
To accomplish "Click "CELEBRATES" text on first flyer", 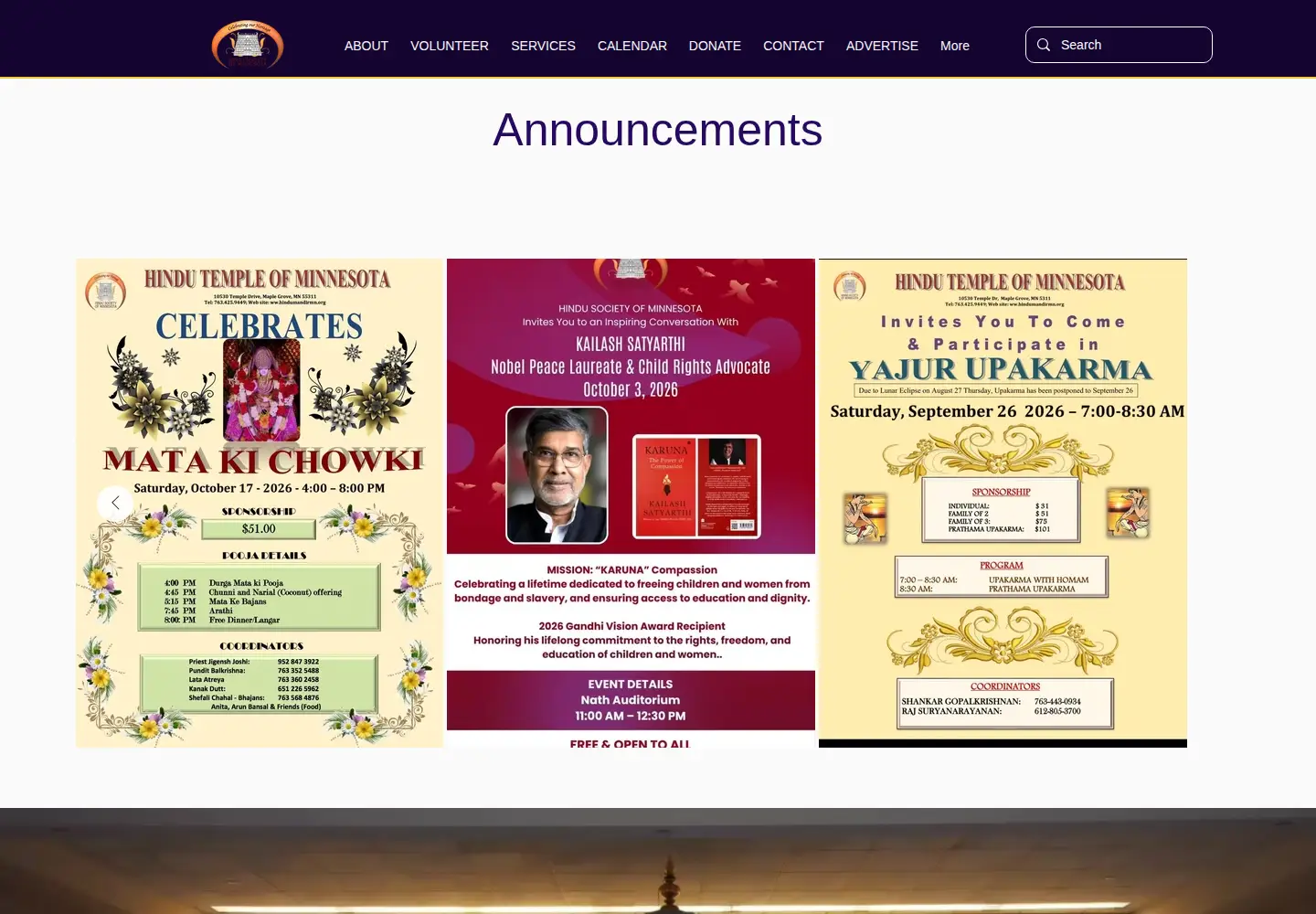I will click(260, 326).
